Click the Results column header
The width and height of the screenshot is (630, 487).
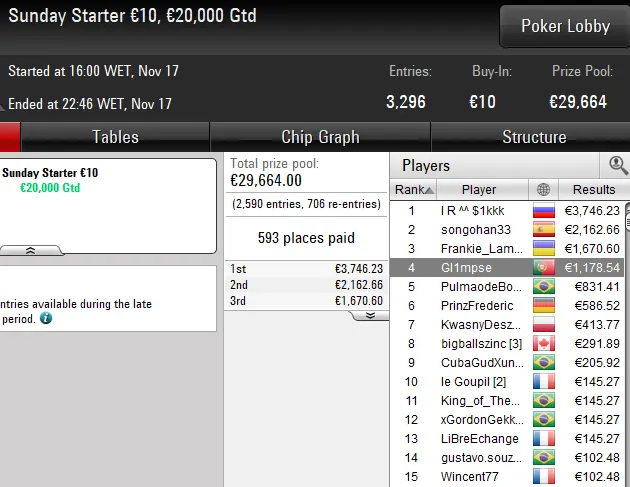594,189
